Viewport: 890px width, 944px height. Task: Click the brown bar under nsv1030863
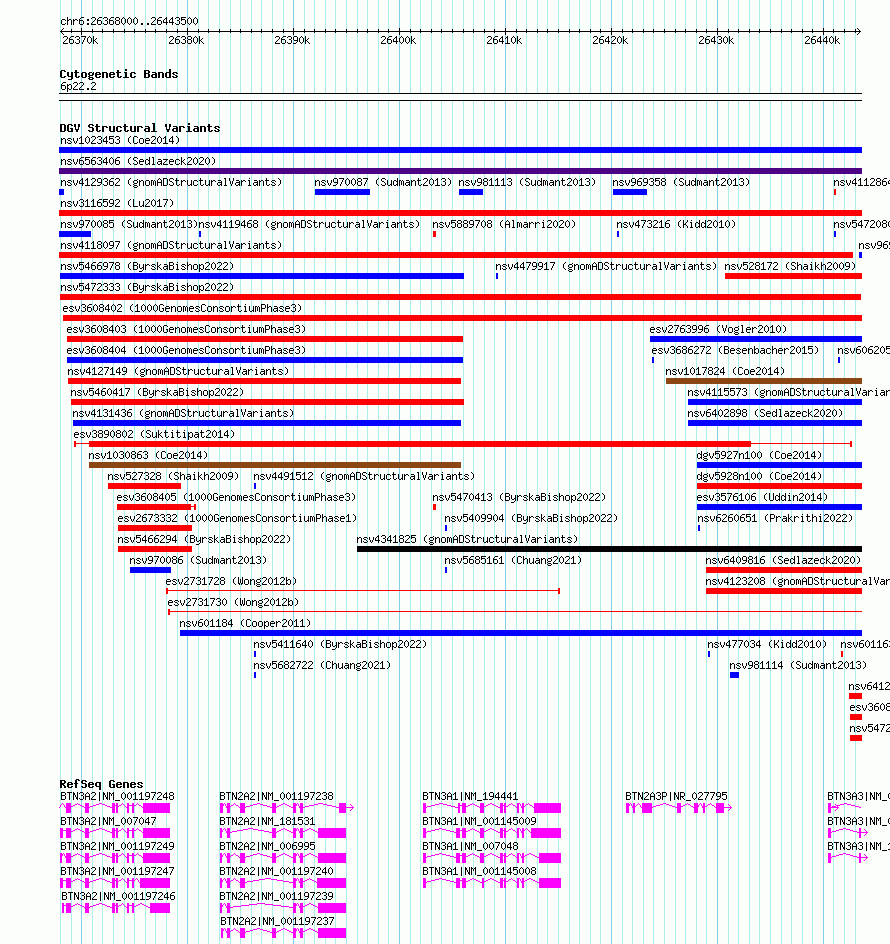(x=275, y=465)
